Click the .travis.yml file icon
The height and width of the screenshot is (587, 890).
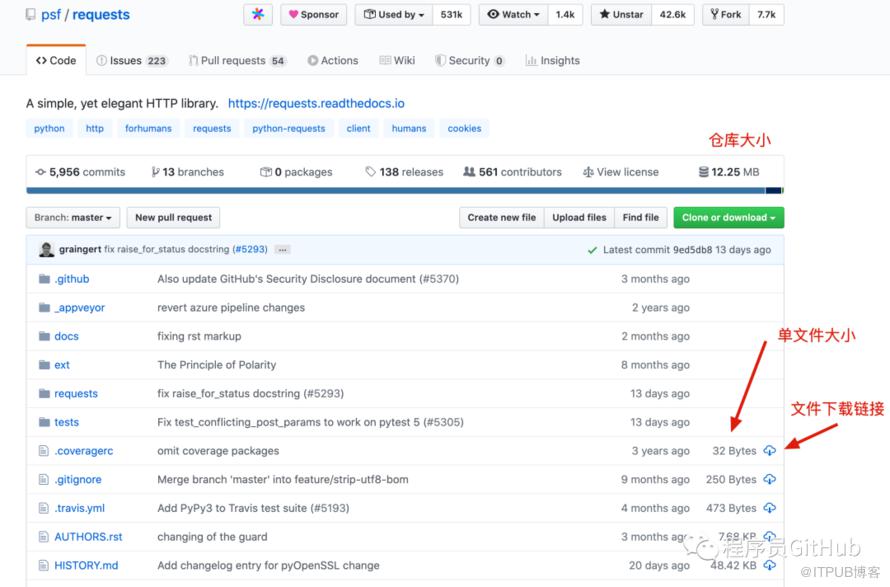point(44,508)
